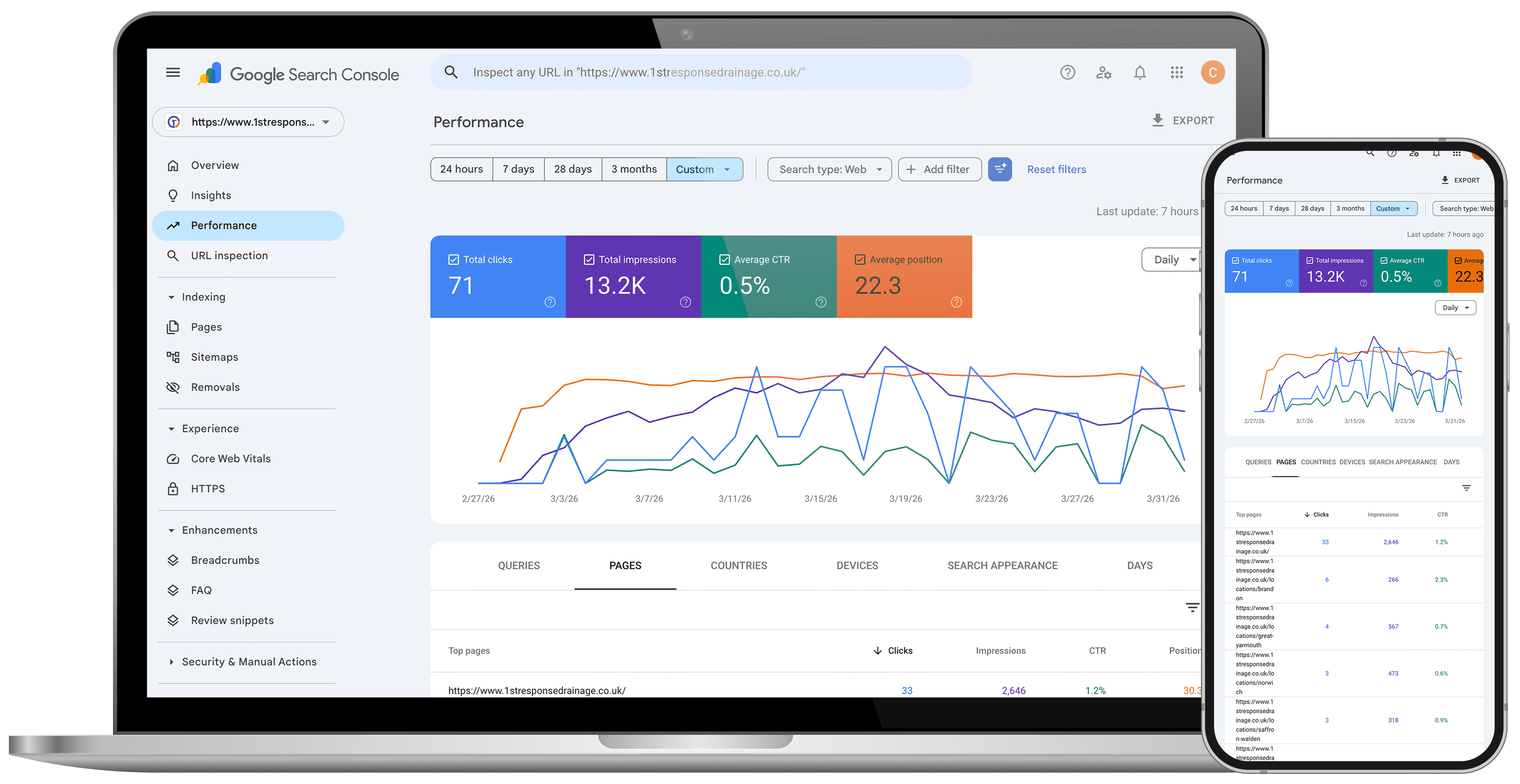The height and width of the screenshot is (784, 1520).
Task: Select 3 months range on the phone
Action: point(1350,208)
